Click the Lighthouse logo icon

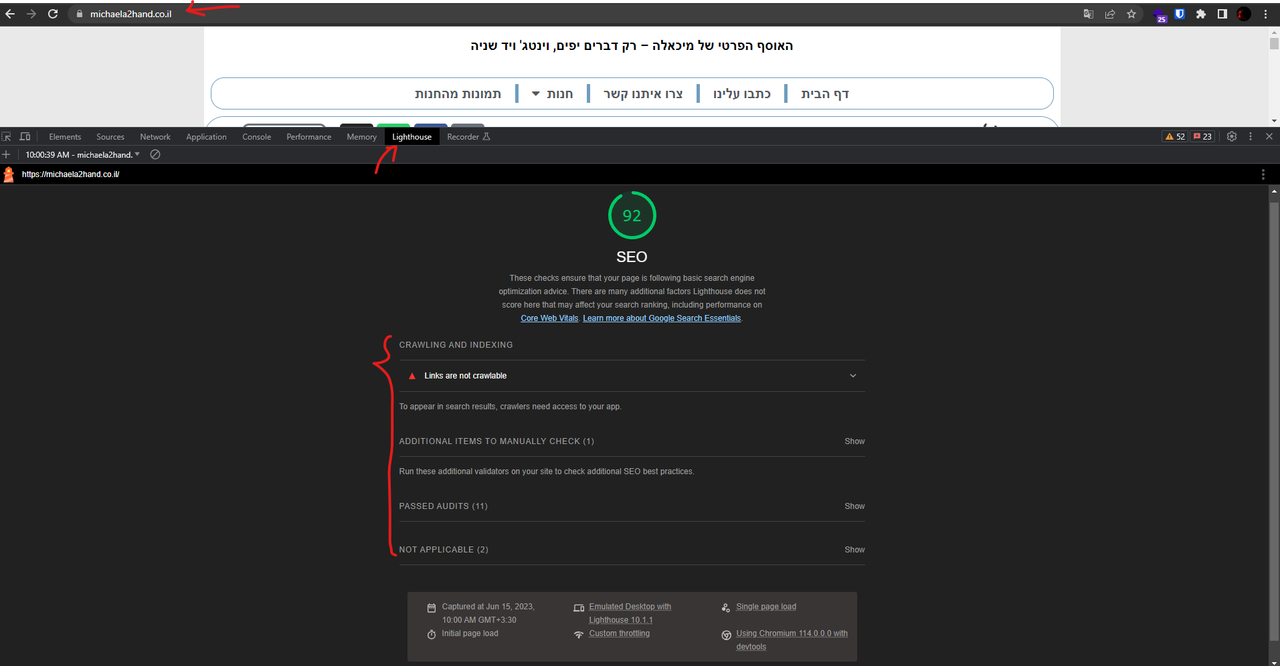(8, 174)
